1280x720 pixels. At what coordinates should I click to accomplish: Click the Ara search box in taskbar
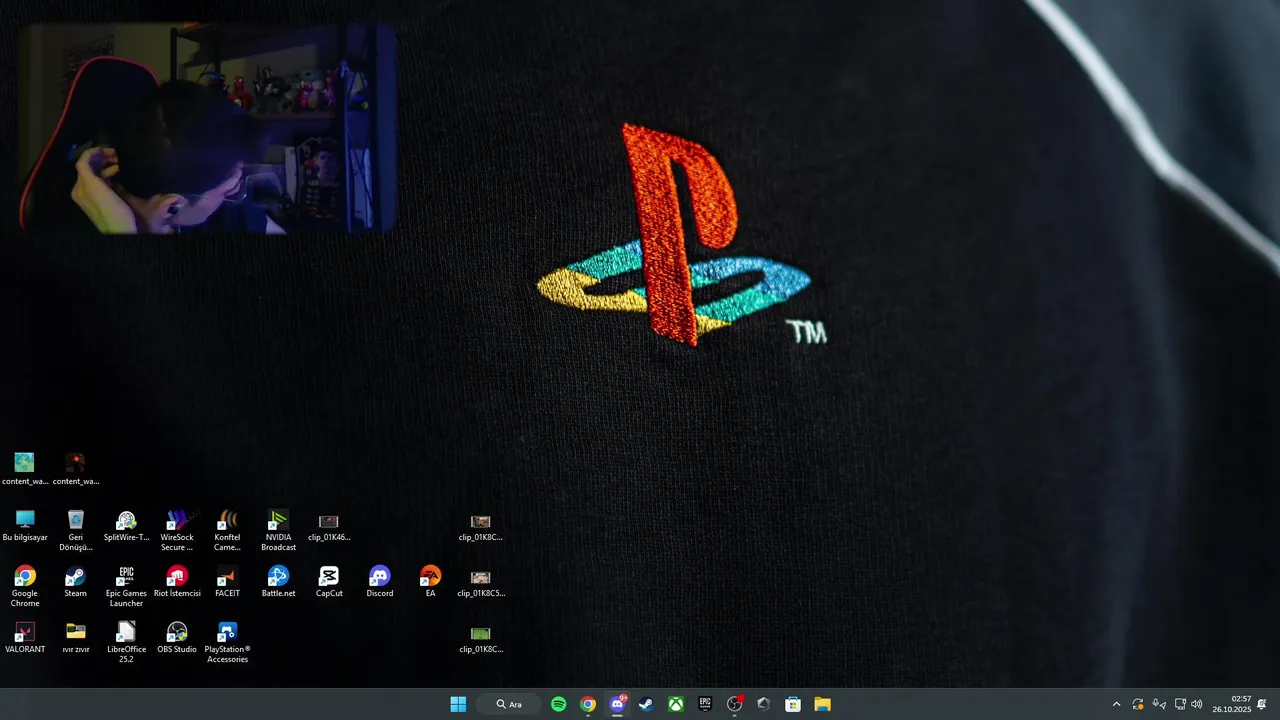[x=510, y=704]
